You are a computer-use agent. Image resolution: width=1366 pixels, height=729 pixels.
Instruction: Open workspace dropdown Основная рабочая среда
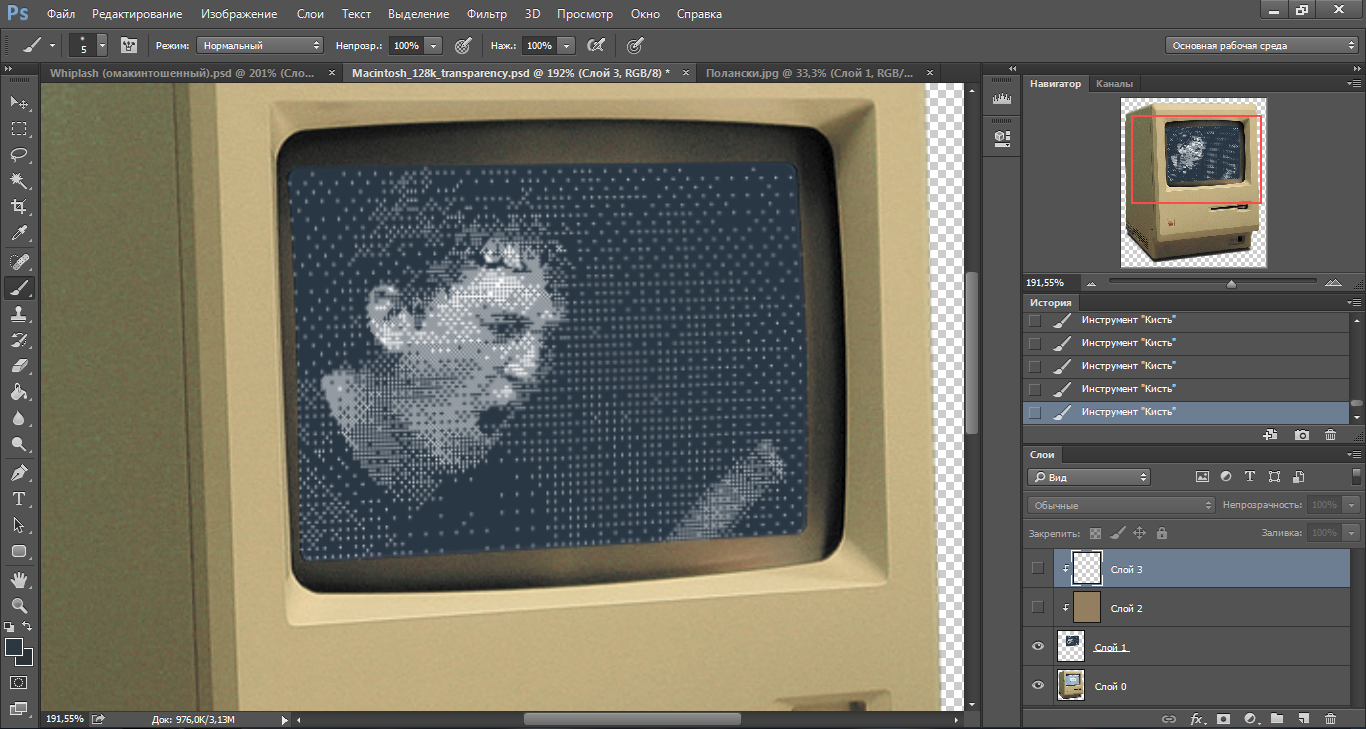1262,45
